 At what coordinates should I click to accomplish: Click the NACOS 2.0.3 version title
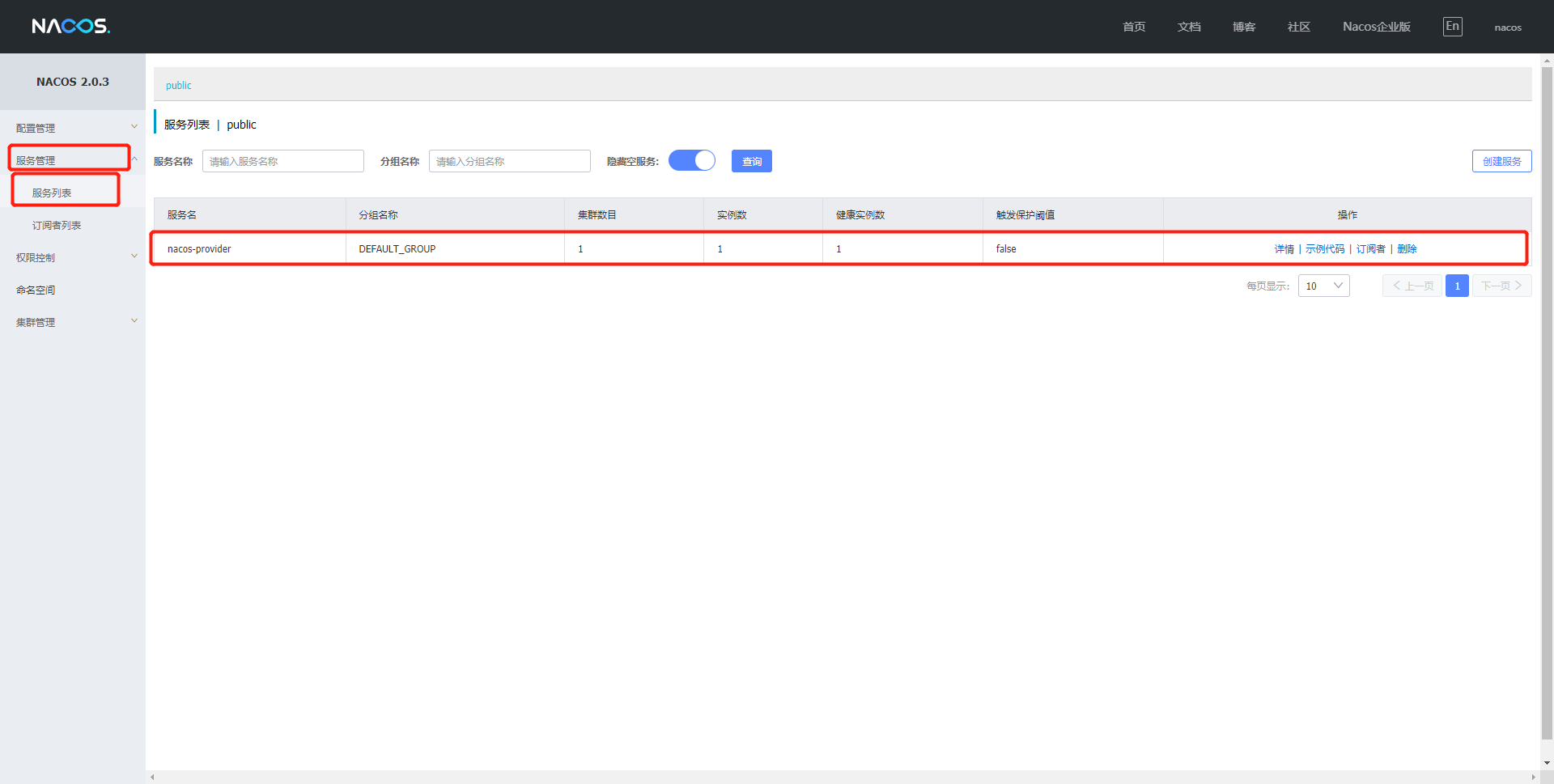(x=73, y=82)
